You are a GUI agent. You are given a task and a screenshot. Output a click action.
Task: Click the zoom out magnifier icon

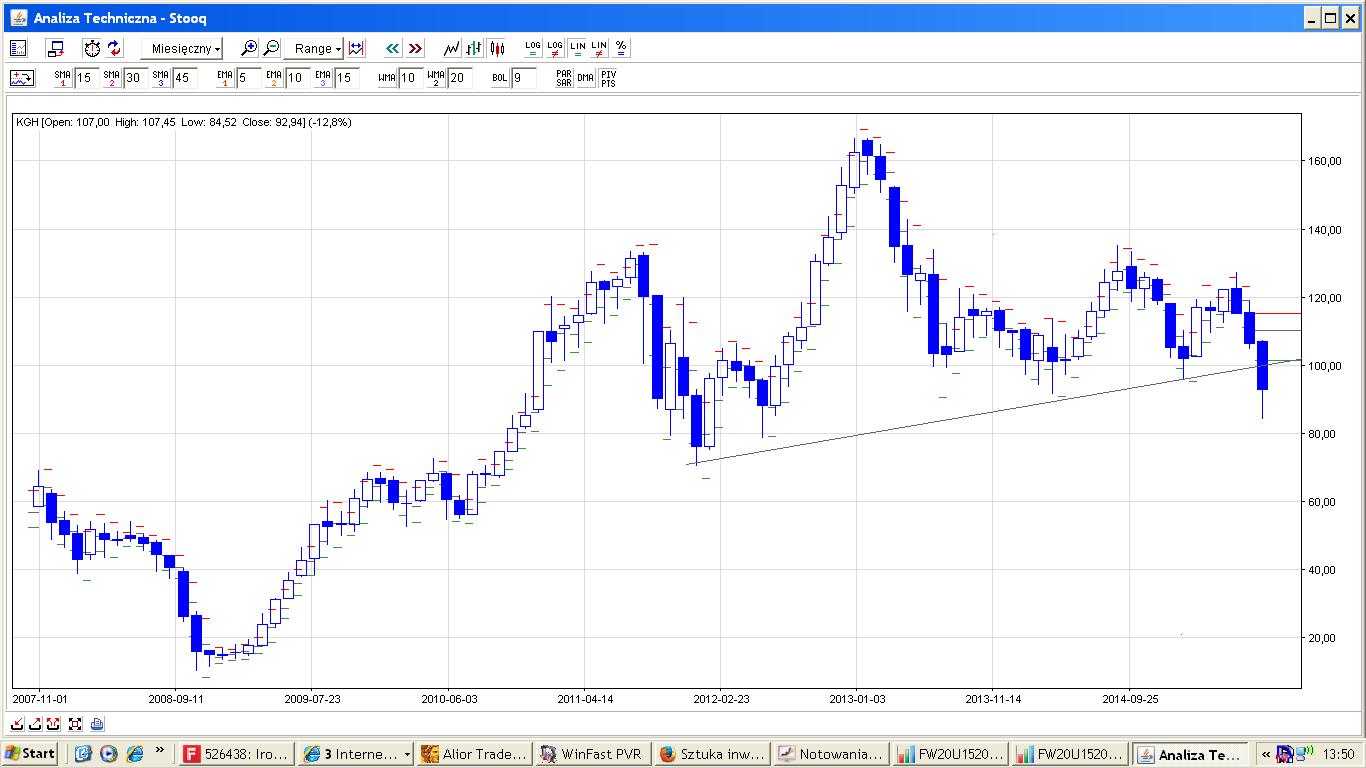pos(271,48)
